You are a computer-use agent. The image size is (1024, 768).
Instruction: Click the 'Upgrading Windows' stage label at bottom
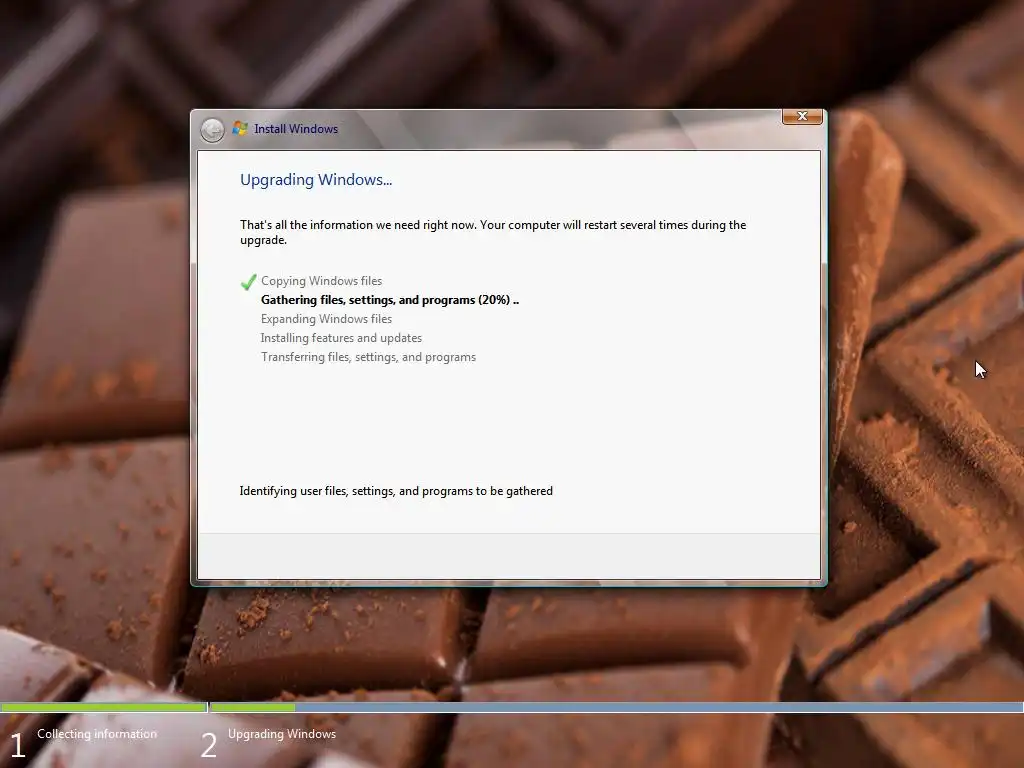point(282,734)
